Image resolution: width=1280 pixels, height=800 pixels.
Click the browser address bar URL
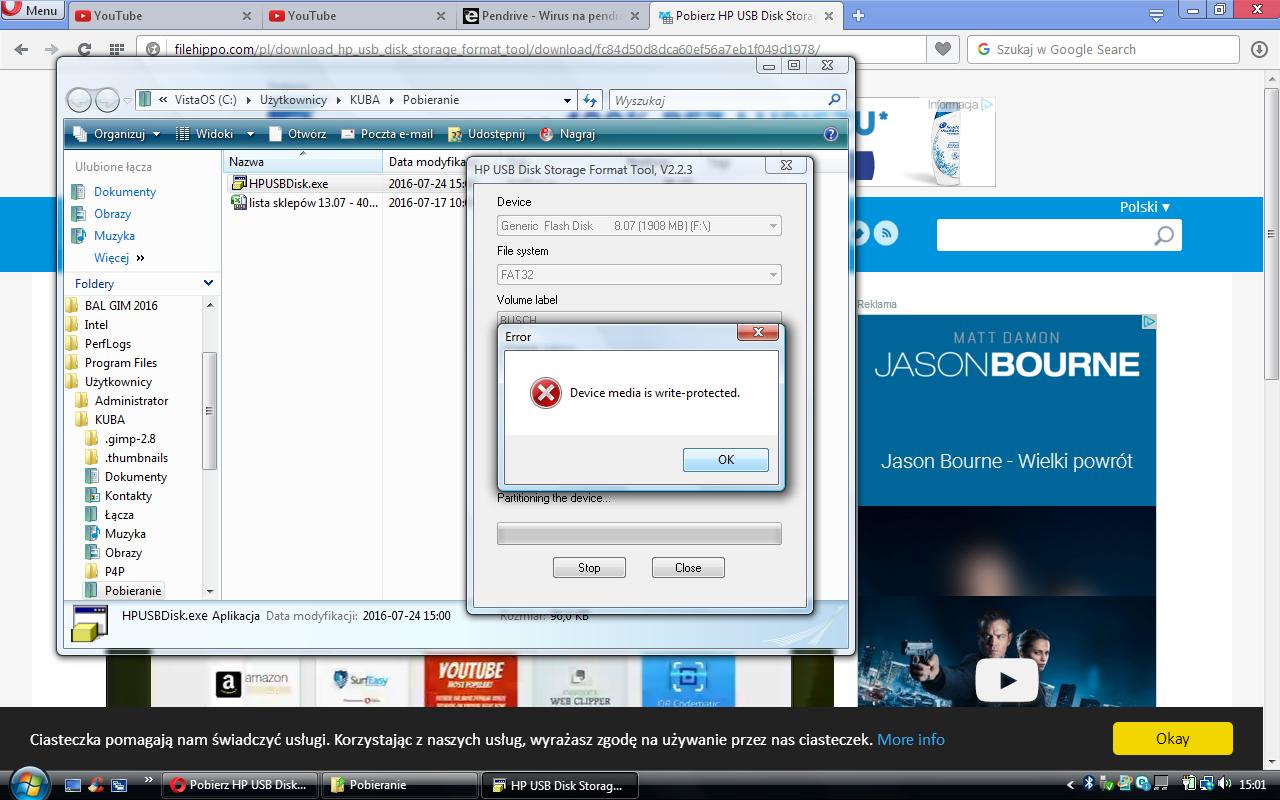(497, 49)
